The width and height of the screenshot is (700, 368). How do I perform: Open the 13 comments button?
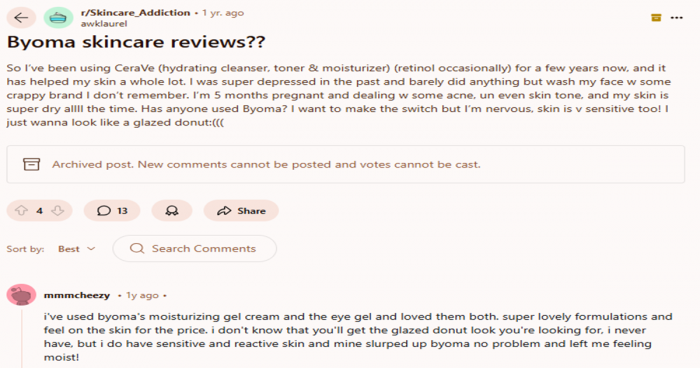[x=112, y=211]
